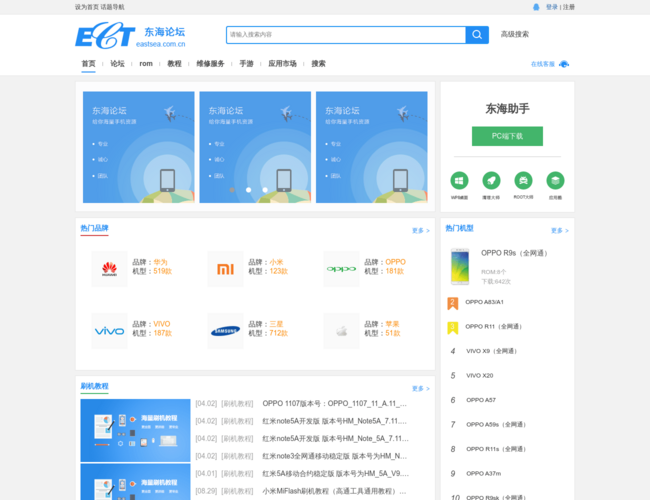The height and width of the screenshot is (500, 650).
Task: Open the green Windows-logo assistant tool
Action: (x=459, y=180)
